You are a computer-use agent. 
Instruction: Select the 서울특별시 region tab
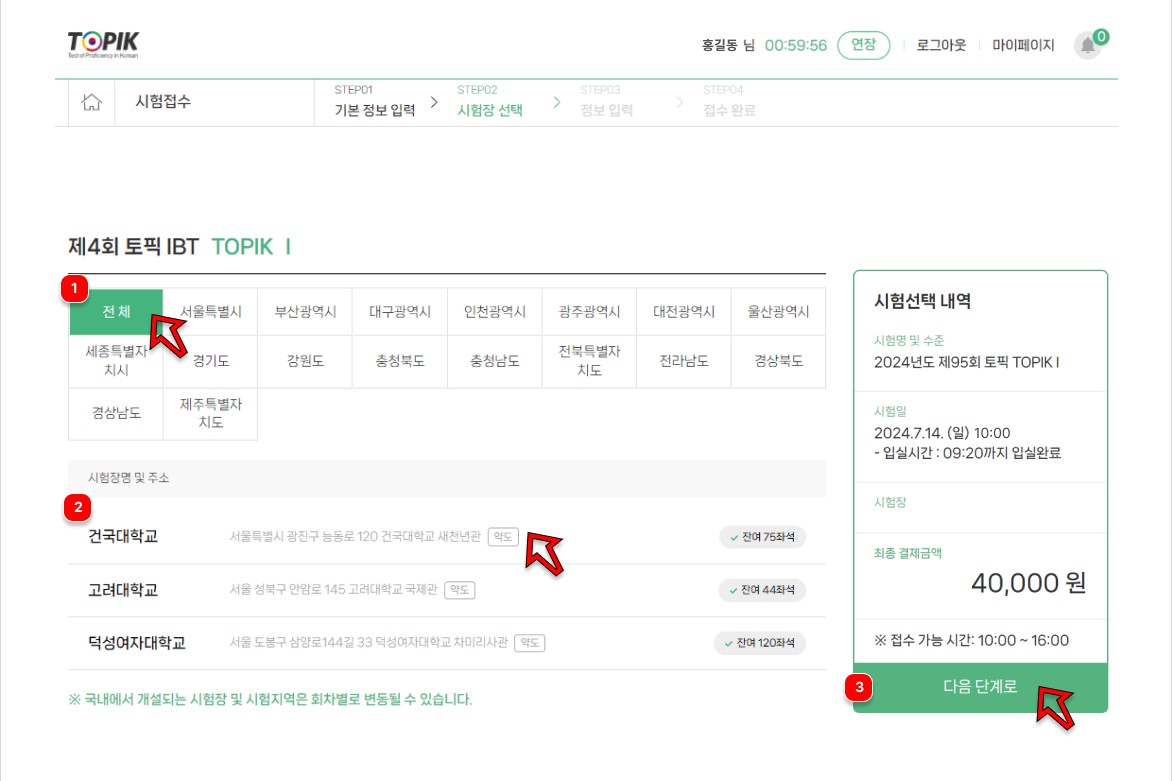[x=211, y=312]
